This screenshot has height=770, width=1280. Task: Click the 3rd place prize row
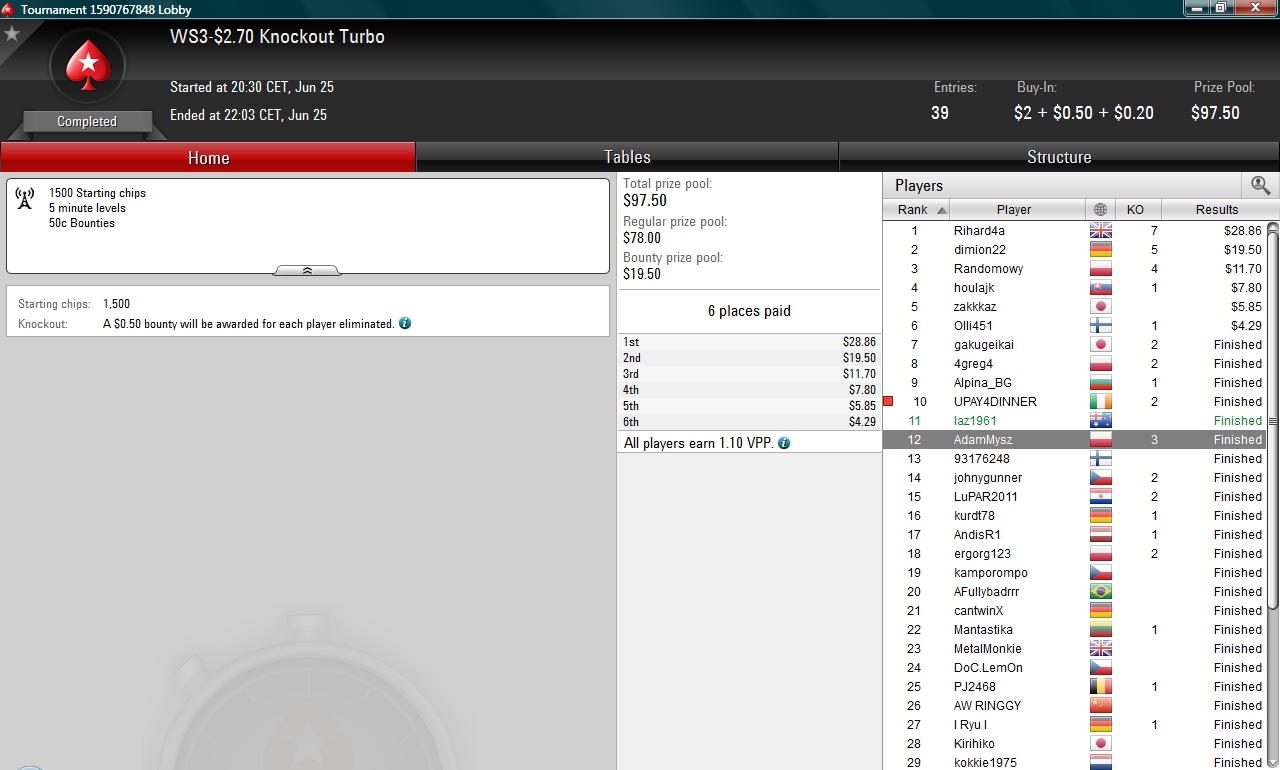(749, 374)
